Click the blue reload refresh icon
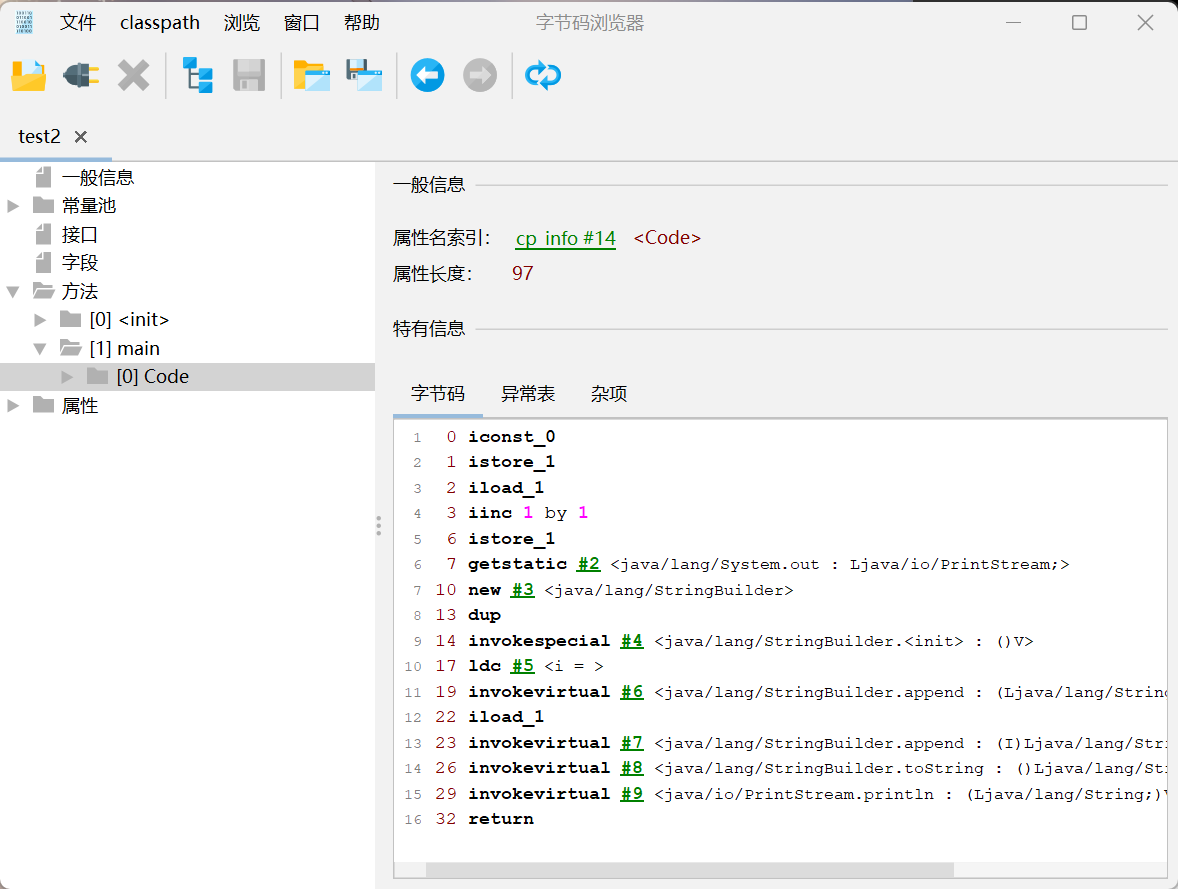This screenshot has width=1178, height=889. (543, 75)
